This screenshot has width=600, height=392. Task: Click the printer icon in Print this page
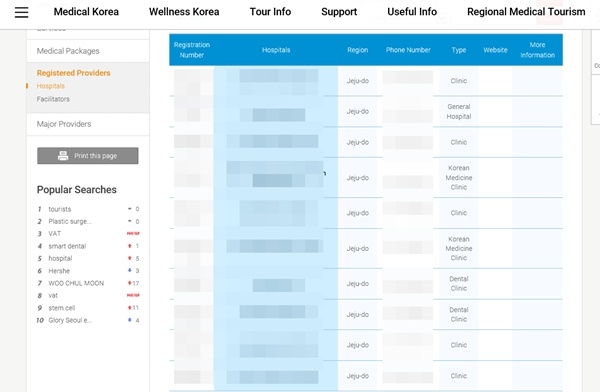pyautogui.click(x=63, y=156)
